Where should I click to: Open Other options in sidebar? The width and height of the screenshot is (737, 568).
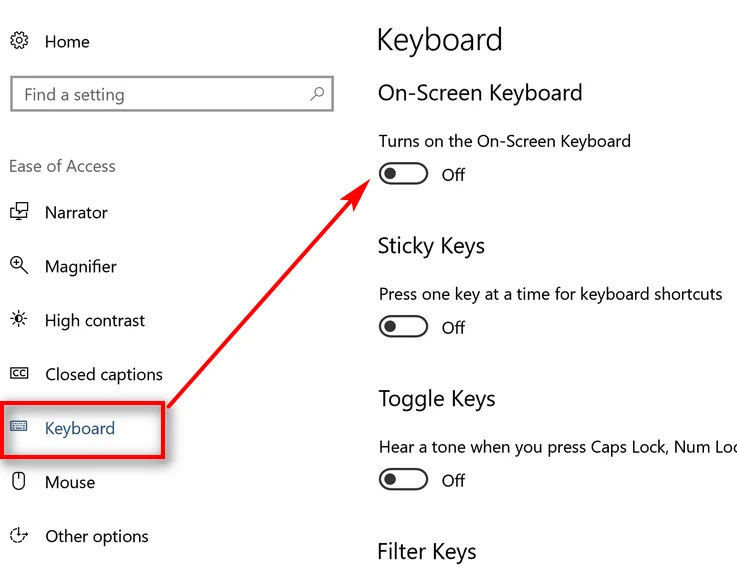coord(97,536)
